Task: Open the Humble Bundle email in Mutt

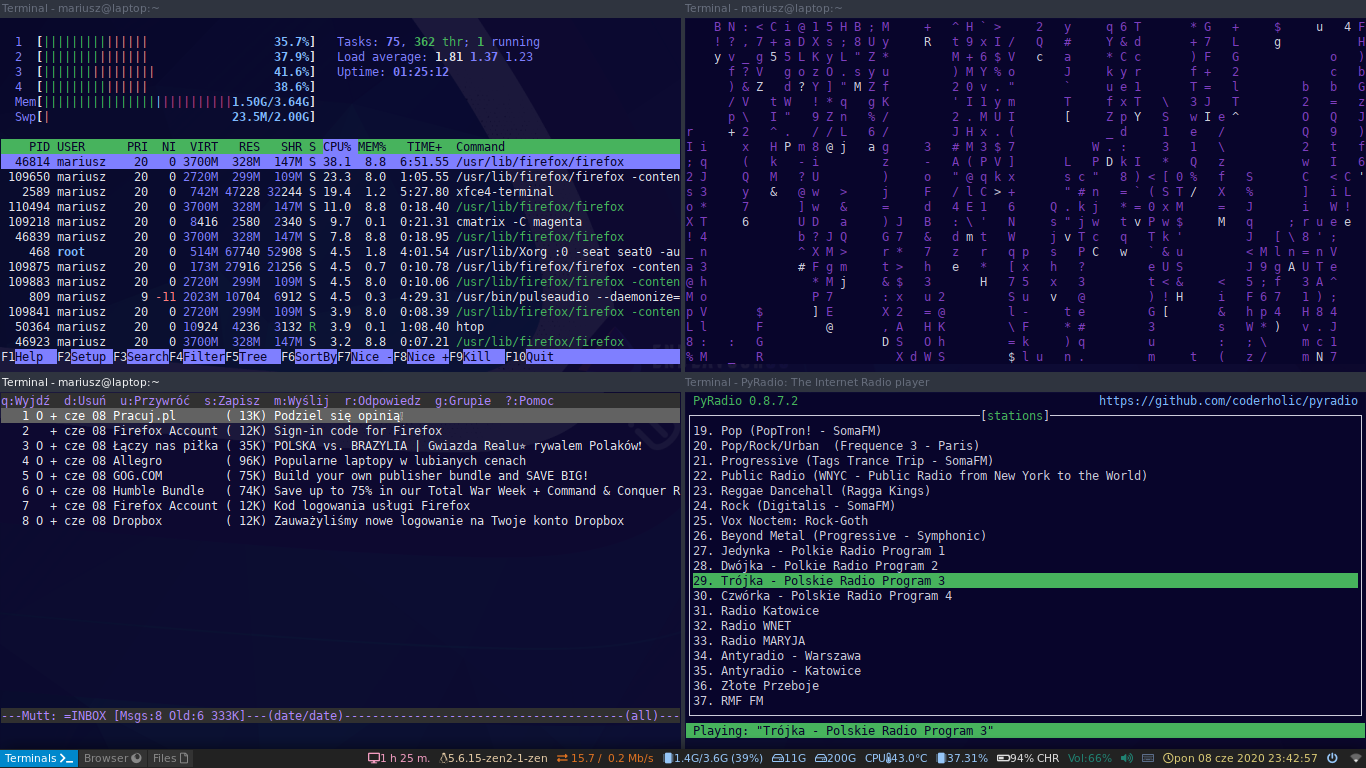Action: click(340, 491)
